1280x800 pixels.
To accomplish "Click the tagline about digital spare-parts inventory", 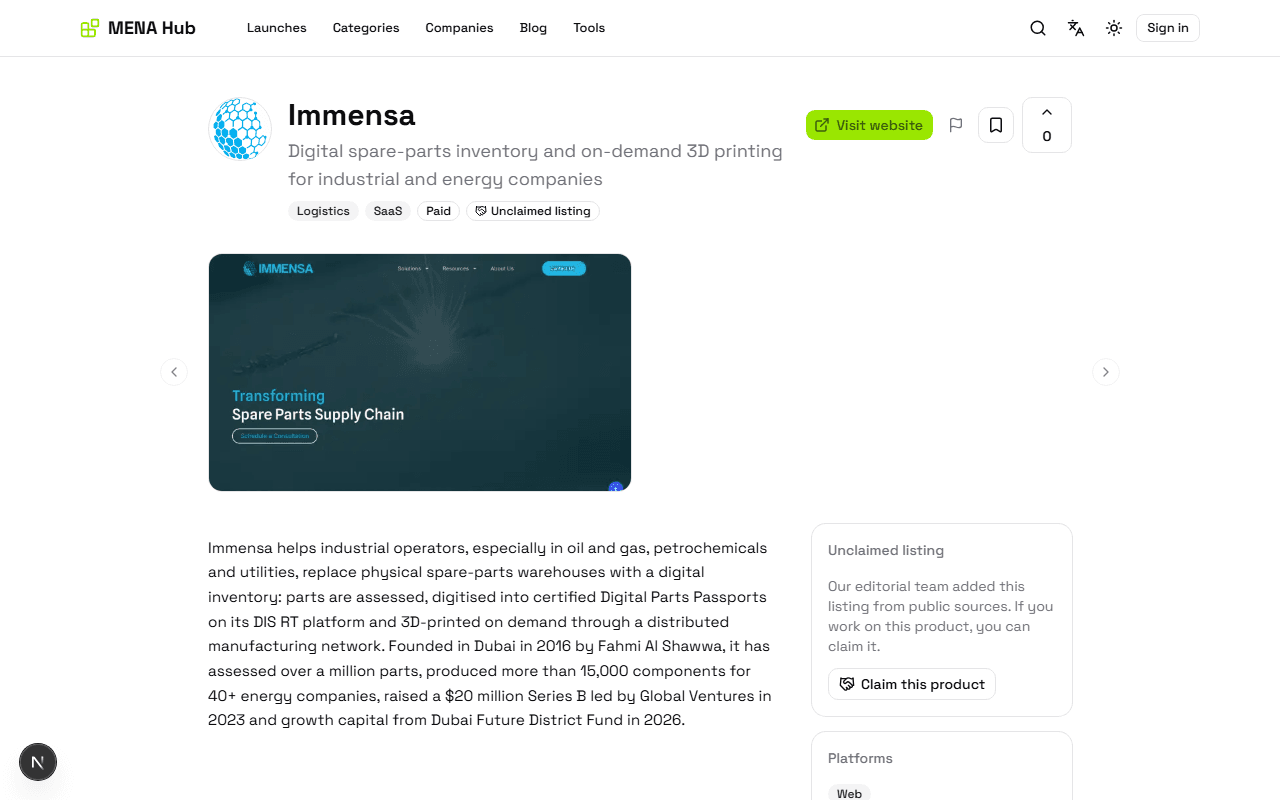I will tap(535, 165).
